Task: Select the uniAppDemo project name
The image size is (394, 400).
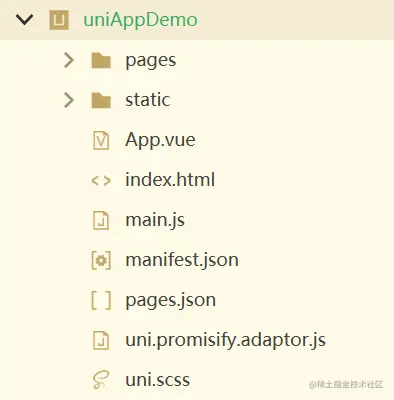Action: (x=140, y=20)
